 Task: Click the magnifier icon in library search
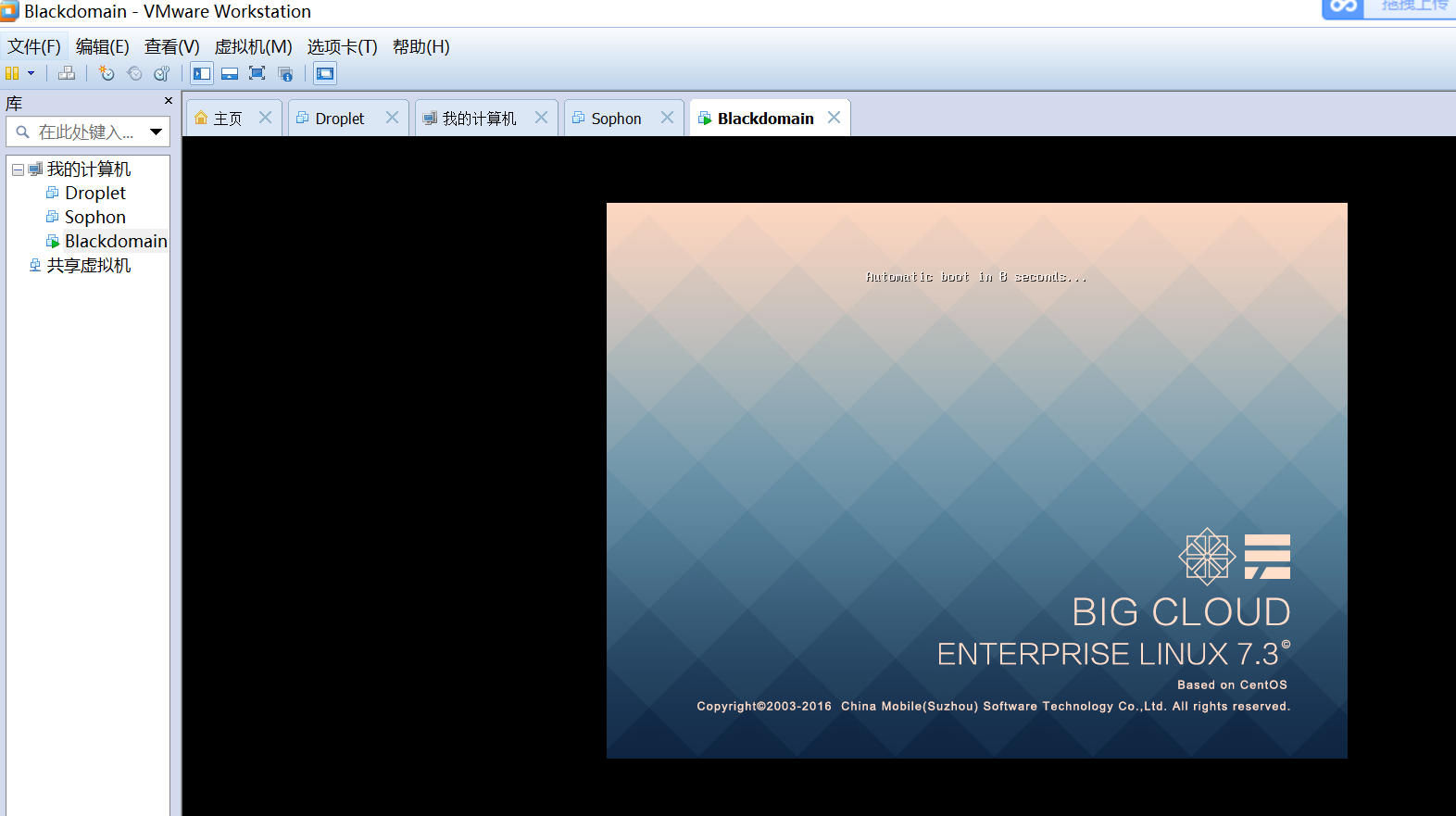click(x=23, y=132)
